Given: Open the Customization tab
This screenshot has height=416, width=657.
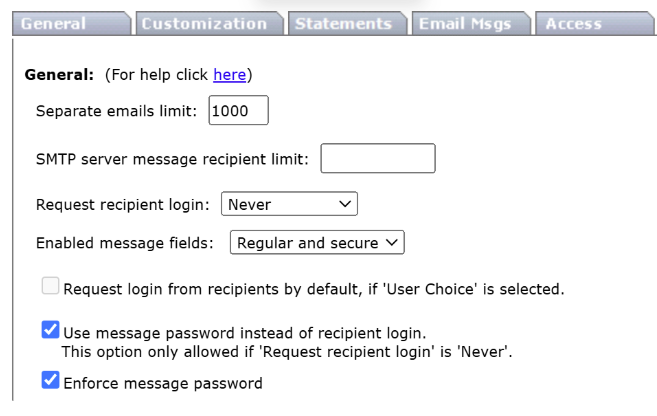Looking at the screenshot, I should point(205,24).
